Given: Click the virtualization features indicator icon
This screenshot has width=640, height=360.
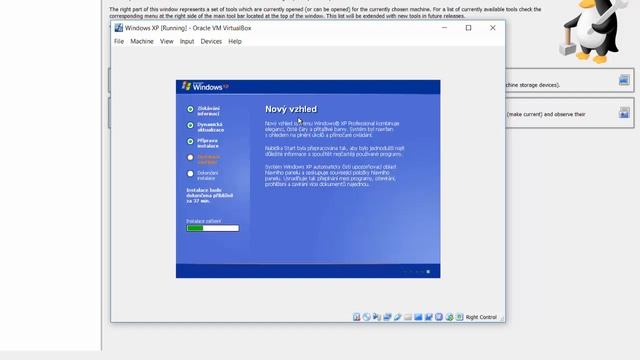Looking at the screenshot, I should click(x=439, y=317).
